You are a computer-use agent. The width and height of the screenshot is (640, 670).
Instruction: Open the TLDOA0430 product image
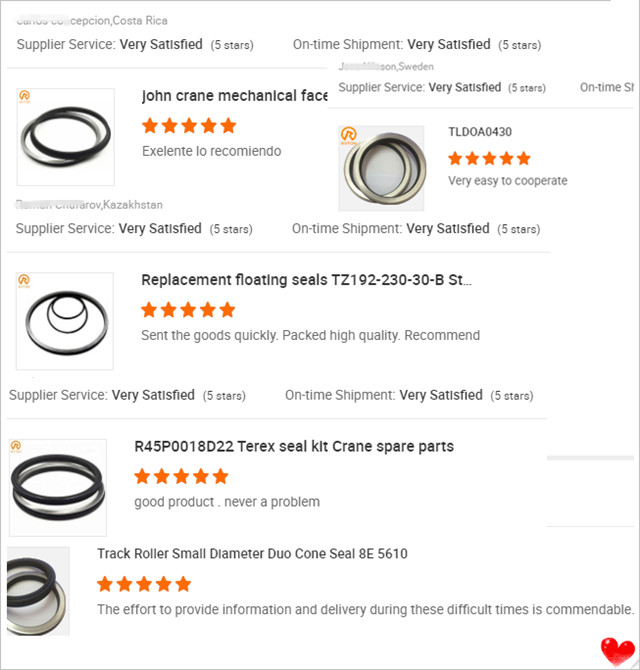click(x=382, y=168)
